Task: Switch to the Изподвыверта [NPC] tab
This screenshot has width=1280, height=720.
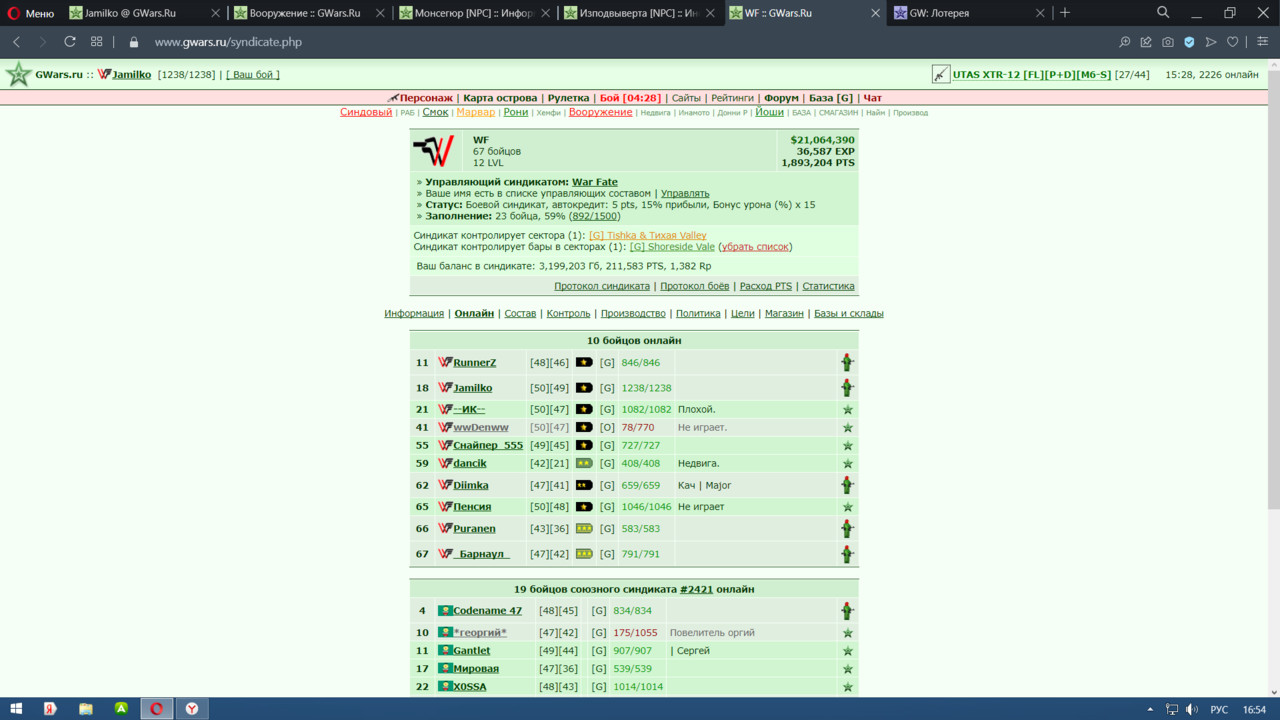Action: (x=640, y=13)
